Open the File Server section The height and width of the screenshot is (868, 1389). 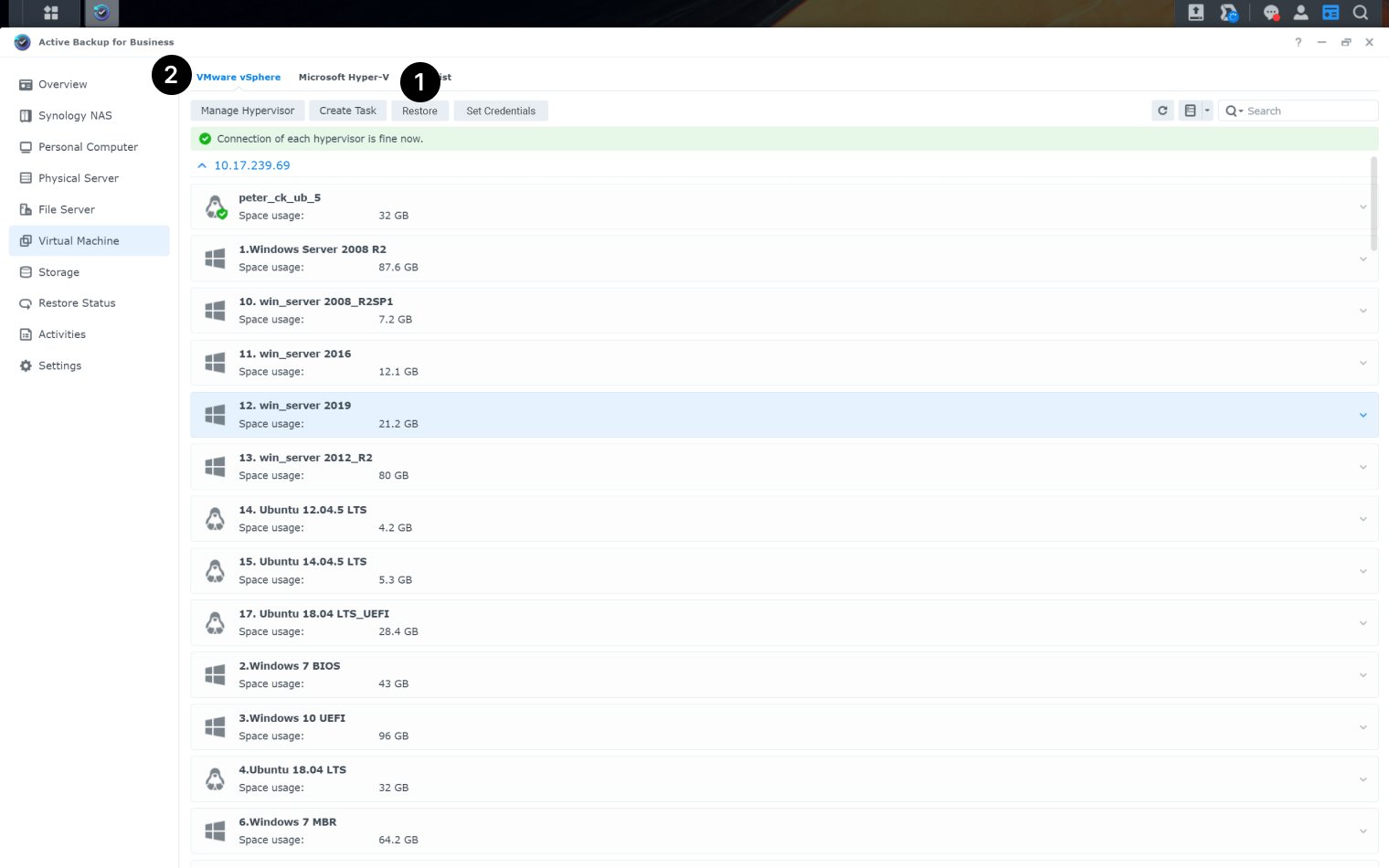[x=69, y=209]
